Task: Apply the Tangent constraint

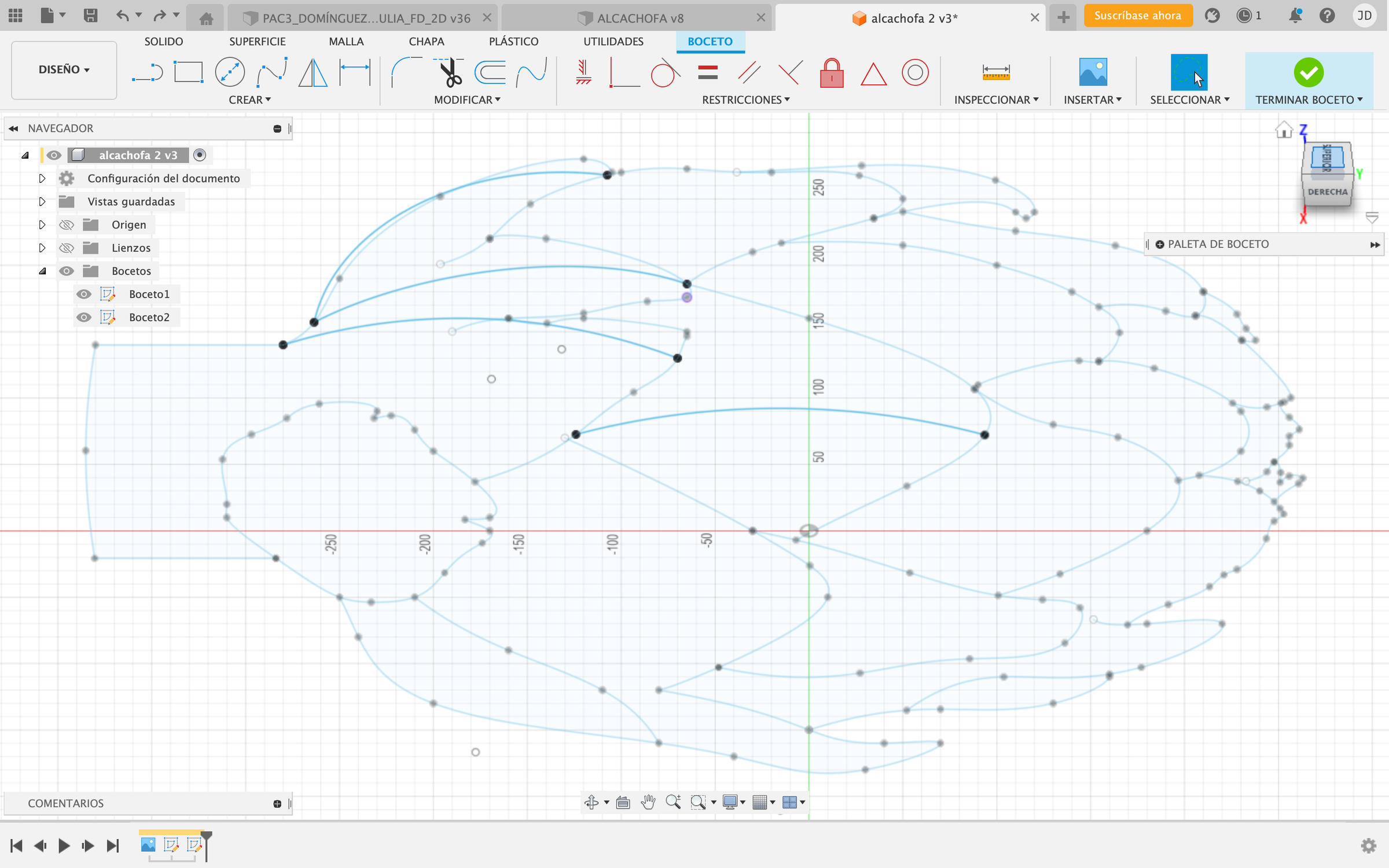Action: point(665,73)
